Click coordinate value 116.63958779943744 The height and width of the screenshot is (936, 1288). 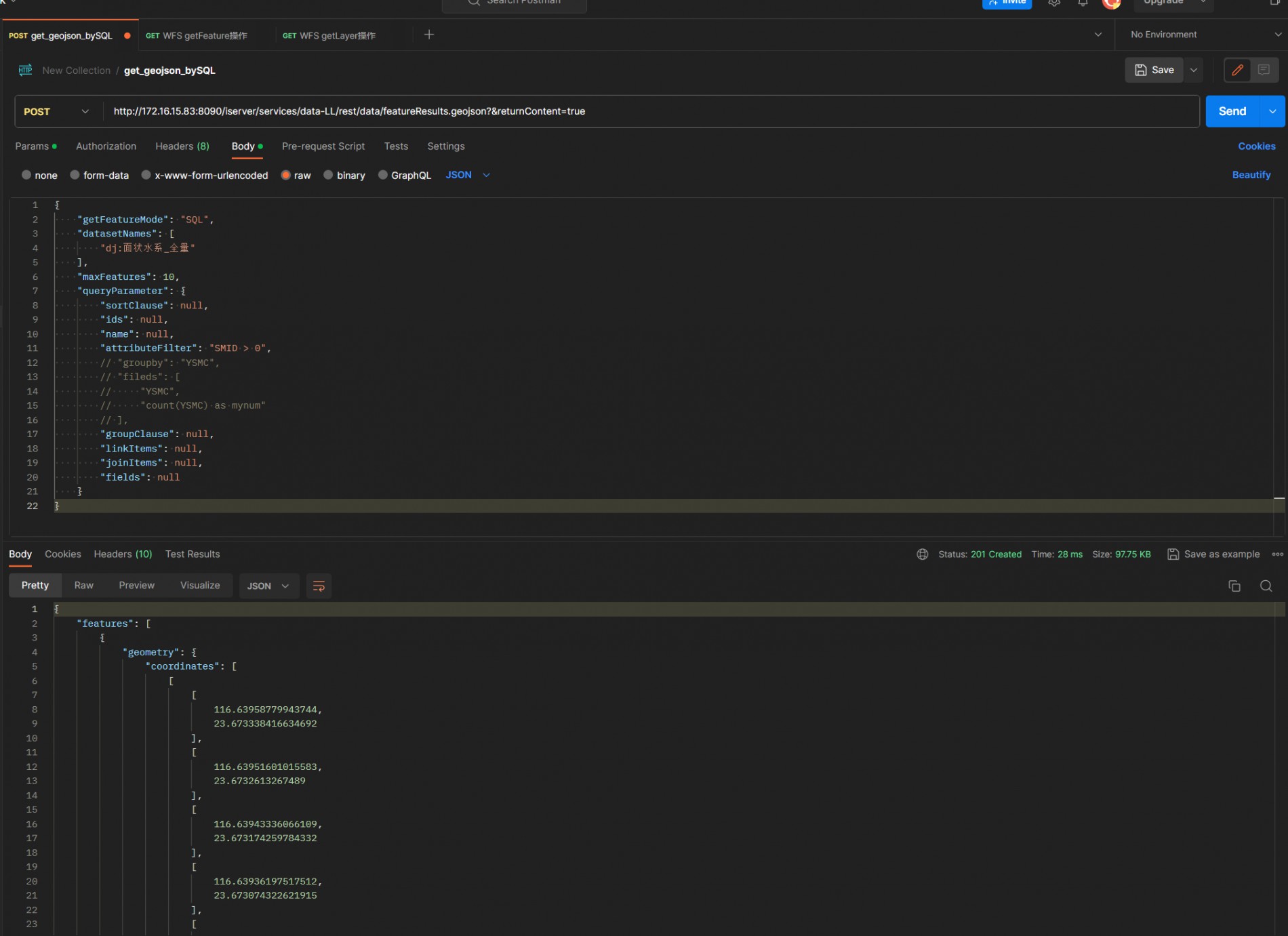(x=266, y=710)
